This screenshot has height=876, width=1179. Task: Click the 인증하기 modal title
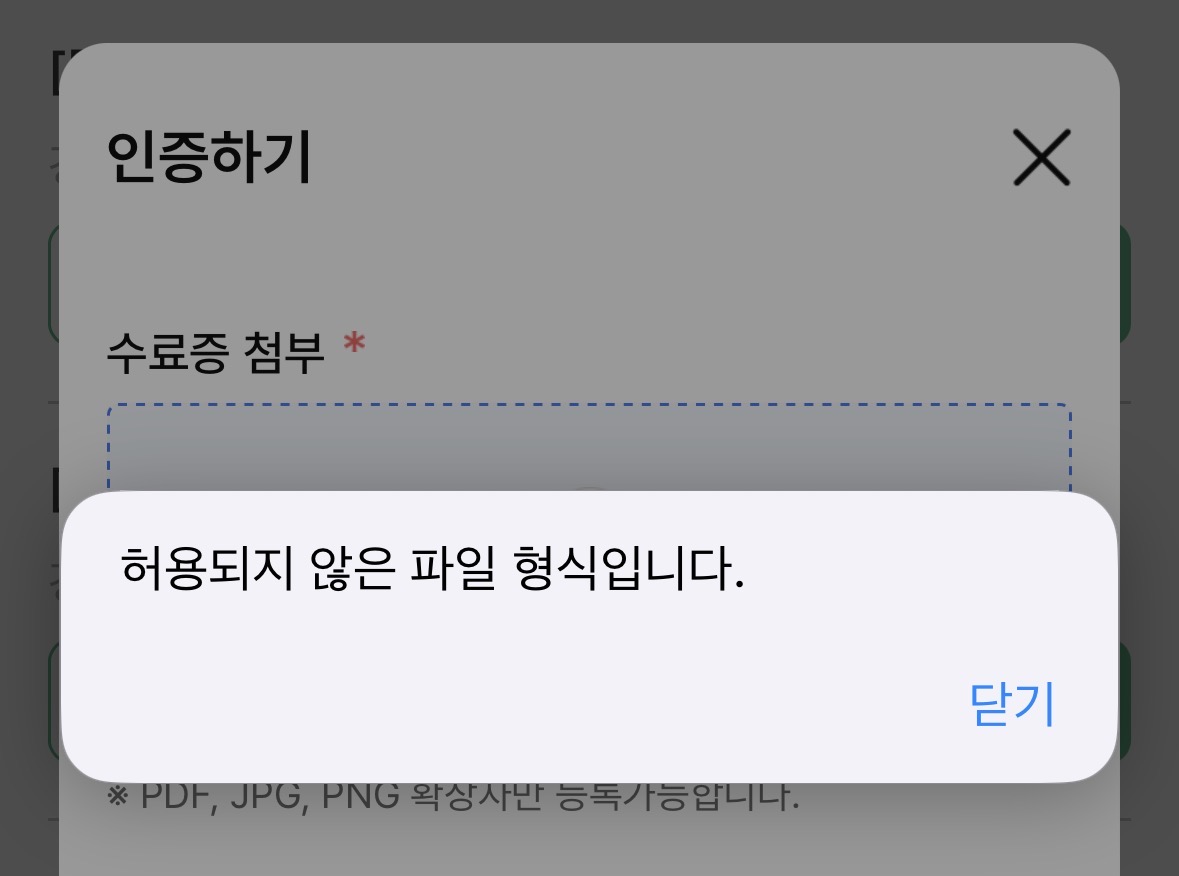point(209,157)
